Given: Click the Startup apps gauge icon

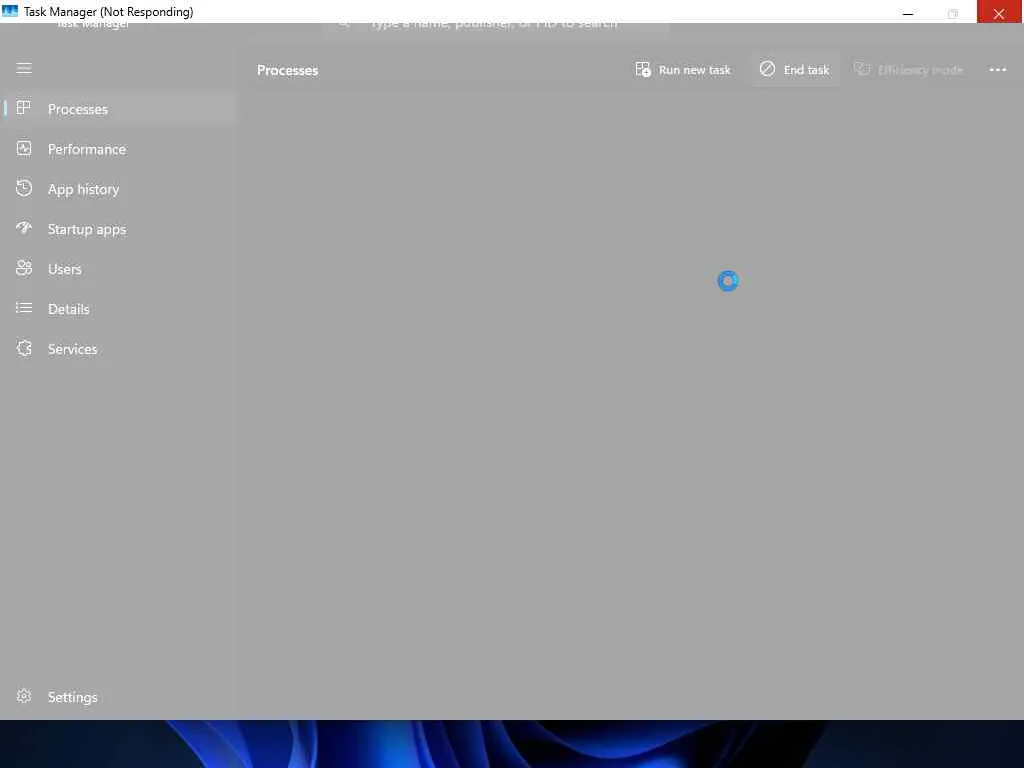Looking at the screenshot, I should click(24, 228).
